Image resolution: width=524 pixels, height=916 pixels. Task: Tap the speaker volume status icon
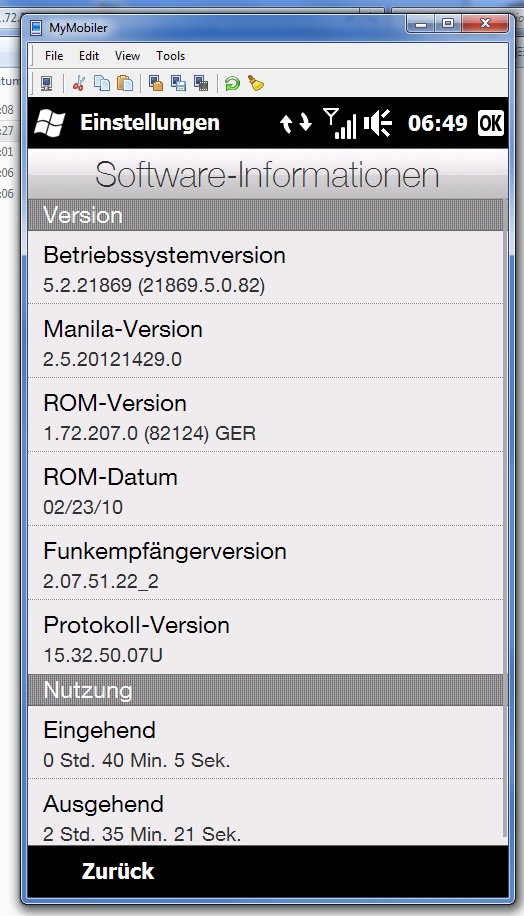coord(377,123)
